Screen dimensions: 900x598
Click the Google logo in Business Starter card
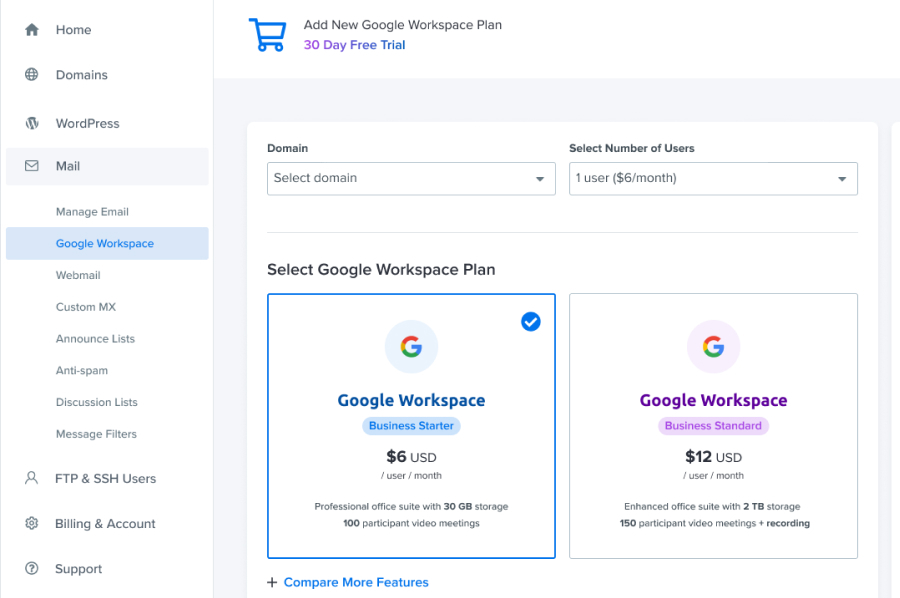click(411, 347)
